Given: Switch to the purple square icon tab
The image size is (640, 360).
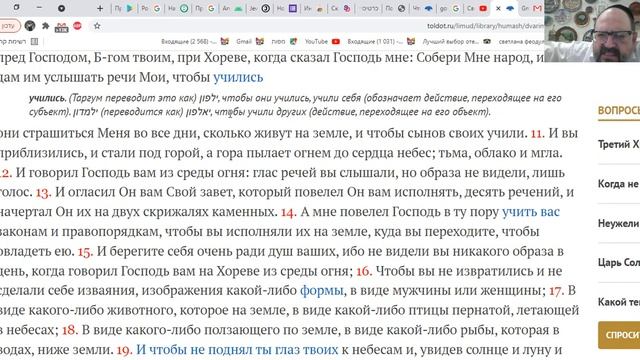Looking at the screenshot, I should (x=287, y=8).
